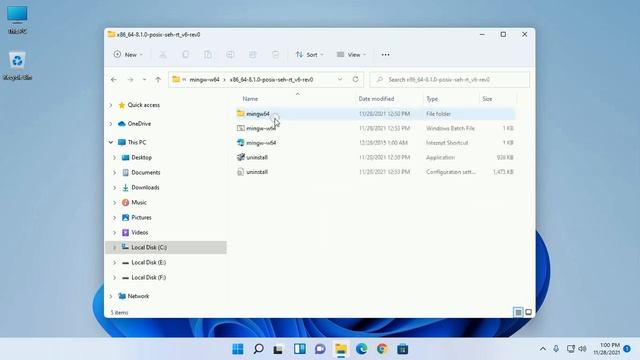640x360 pixels.
Task: Open the Sort dropdown
Action: pos(310,55)
